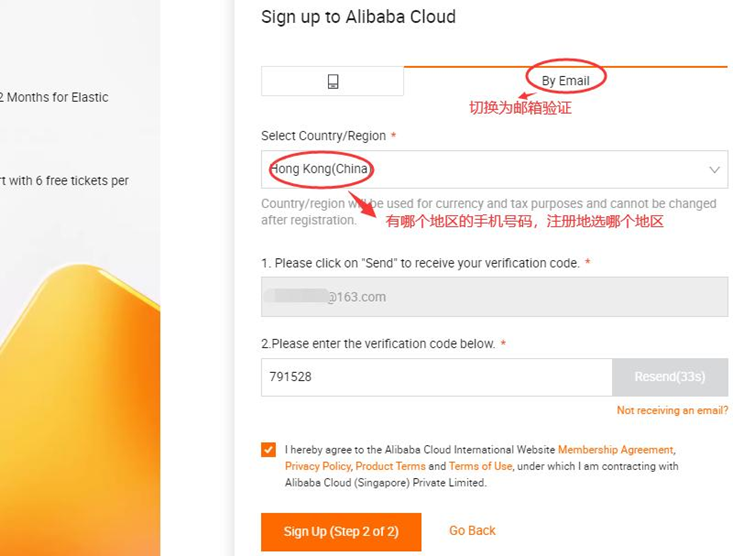
Task: Open the Membership Agreement link
Action: pos(615,450)
